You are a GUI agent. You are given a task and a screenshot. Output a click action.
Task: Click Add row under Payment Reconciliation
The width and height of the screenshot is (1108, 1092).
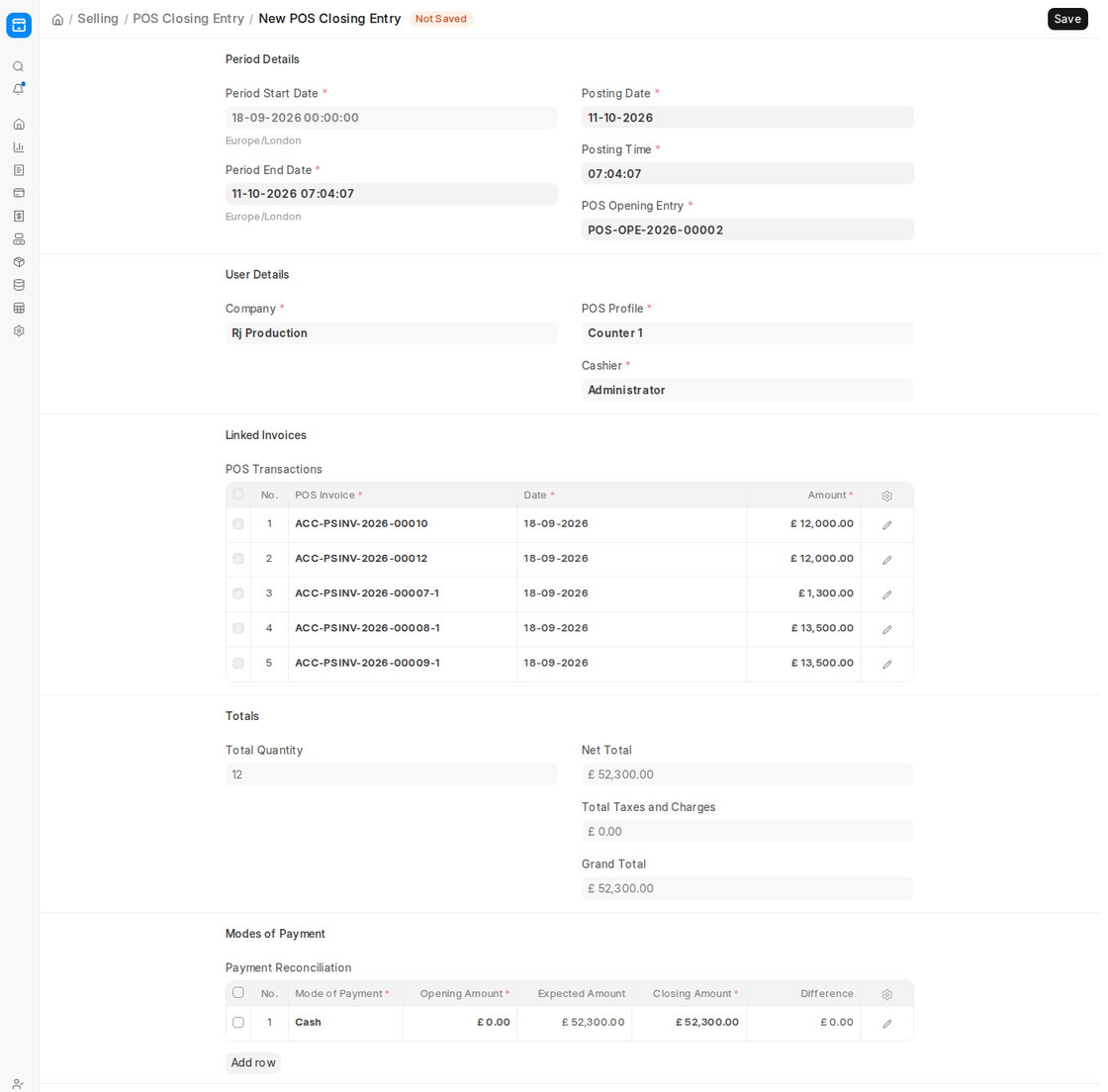253,1062
